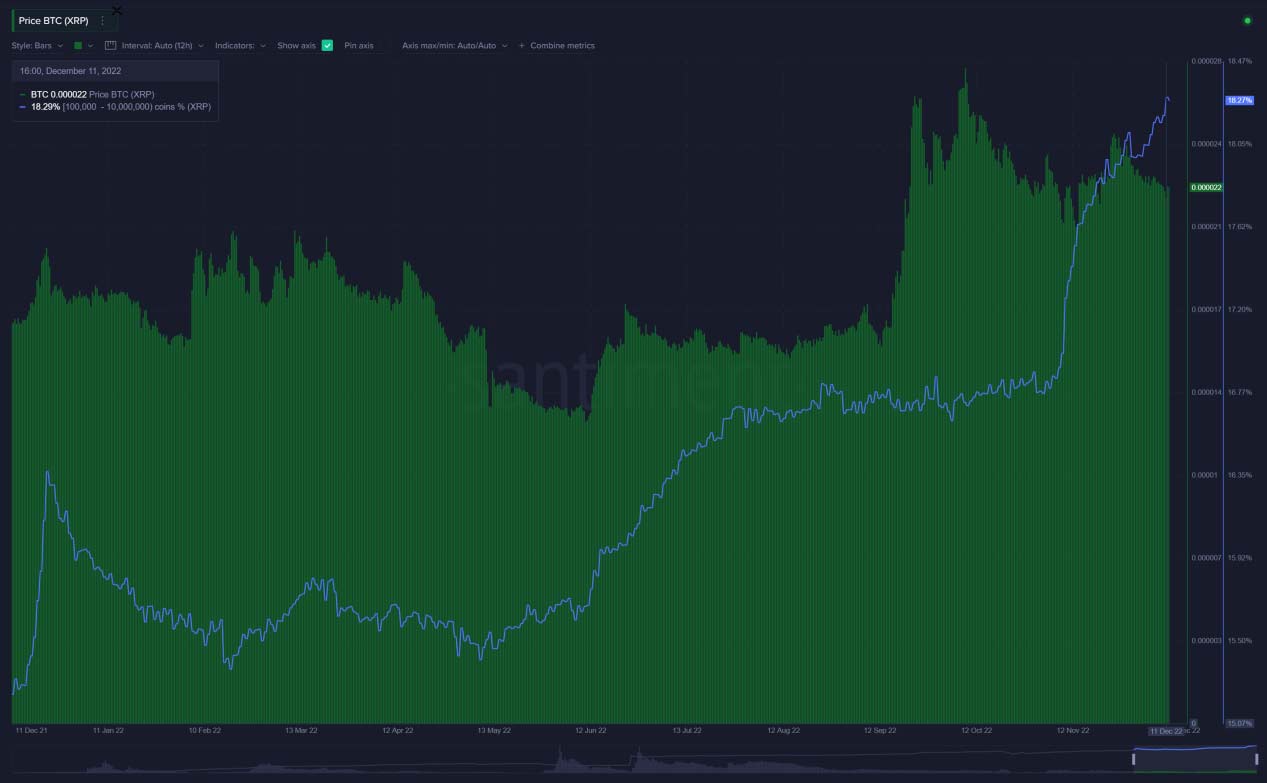Click the left handle of the navigator range

[1133, 760]
